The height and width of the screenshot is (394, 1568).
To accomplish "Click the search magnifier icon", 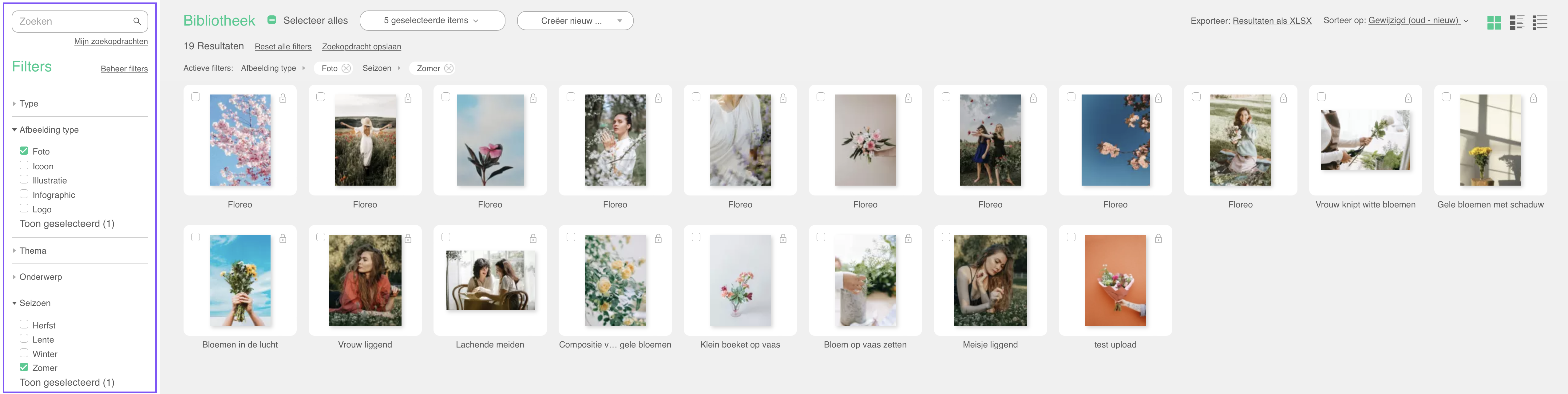I will pos(137,21).
